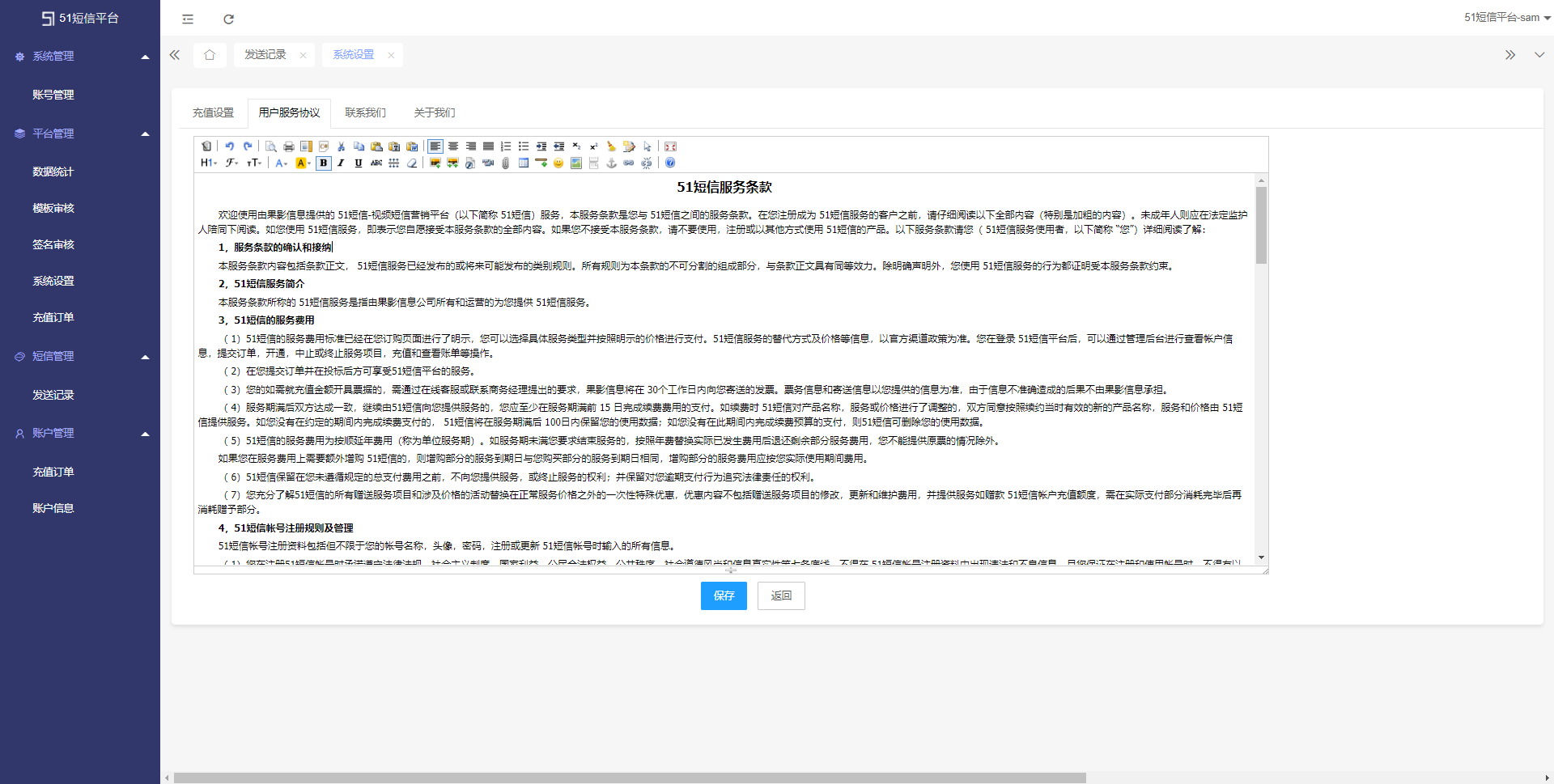Image resolution: width=1554 pixels, height=784 pixels.
Task: Collapse the 平台管理 sidebar group
Action: [80, 133]
